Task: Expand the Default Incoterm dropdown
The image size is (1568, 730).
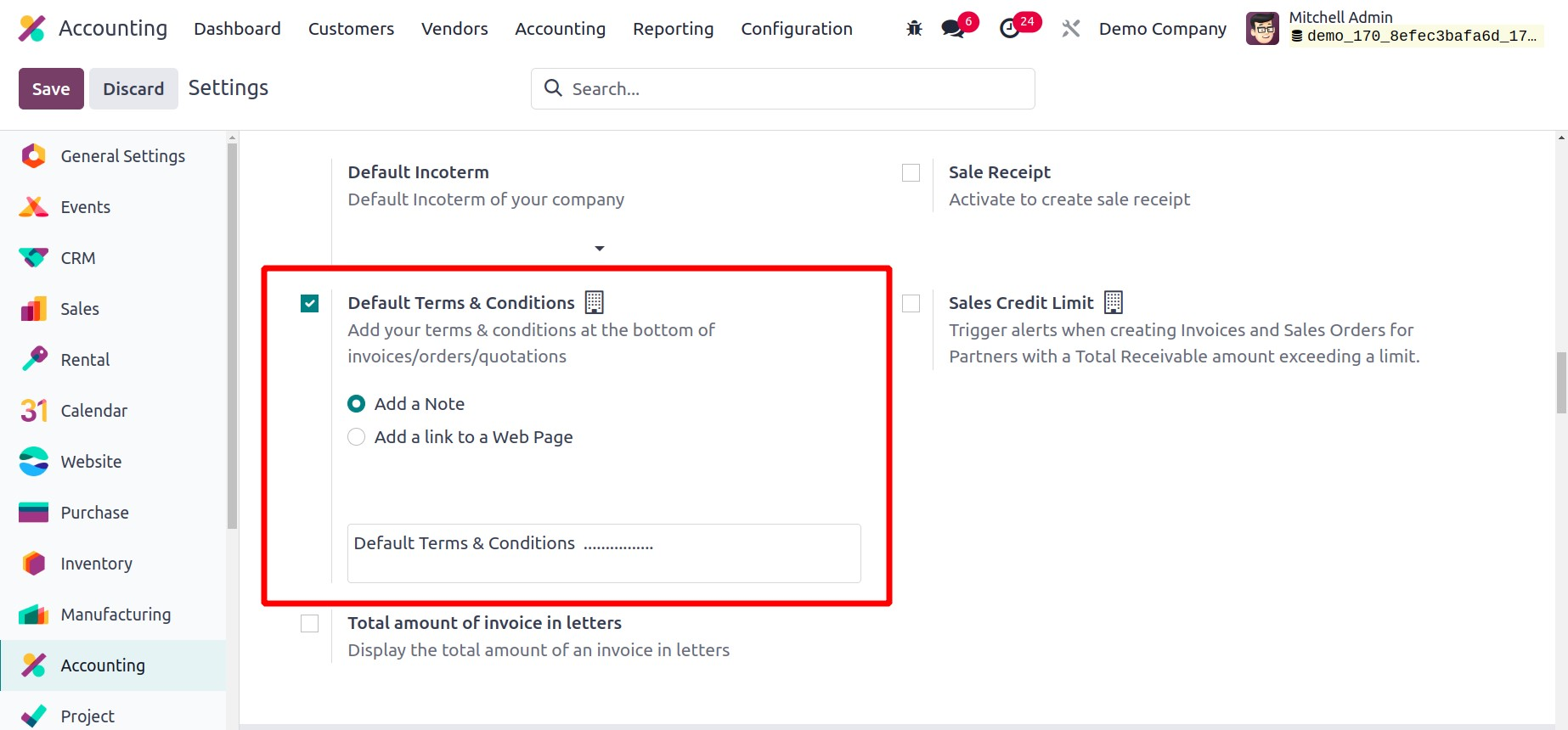Action: click(x=599, y=248)
